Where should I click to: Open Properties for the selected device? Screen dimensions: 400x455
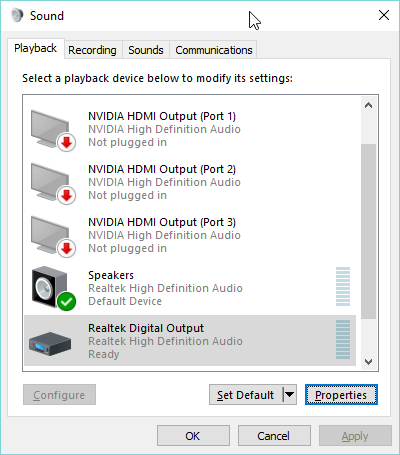[341, 395]
